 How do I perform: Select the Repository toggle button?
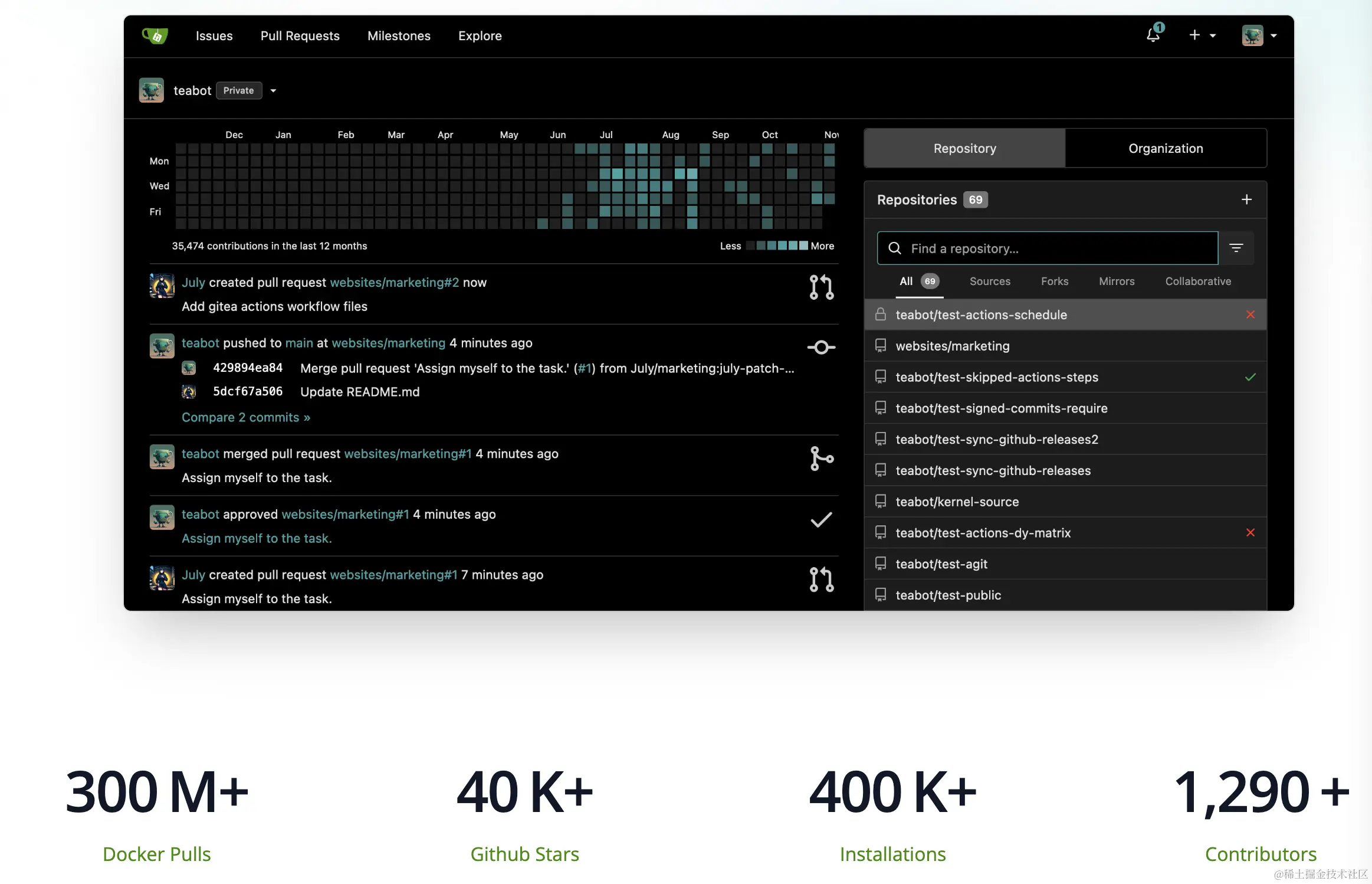coord(964,148)
